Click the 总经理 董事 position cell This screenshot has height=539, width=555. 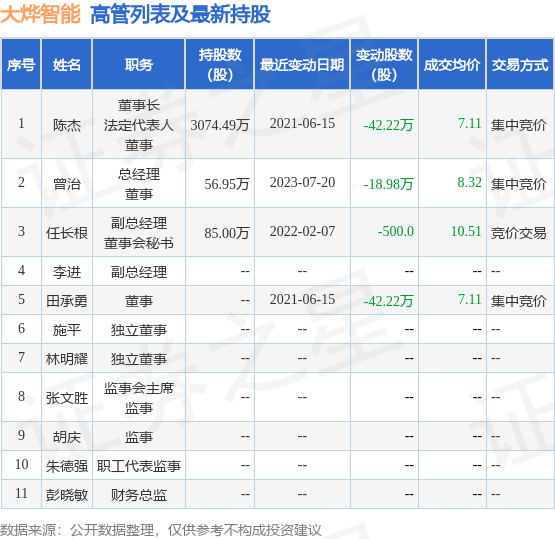139,184
